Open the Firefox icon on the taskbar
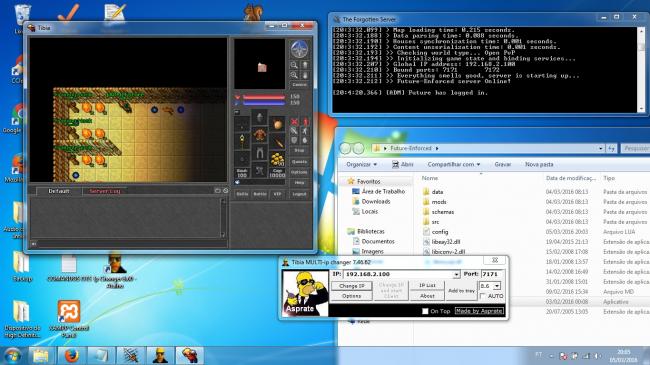The height and width of the screenshot is (365, 650). (x=71, y=355)
